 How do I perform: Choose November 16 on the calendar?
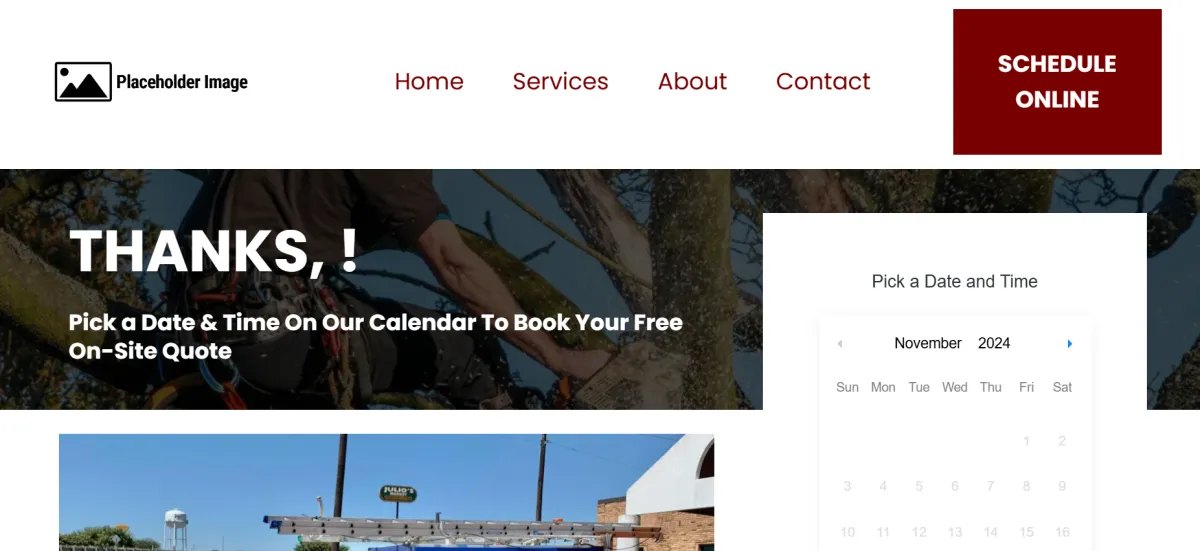tap(1062, 532)
